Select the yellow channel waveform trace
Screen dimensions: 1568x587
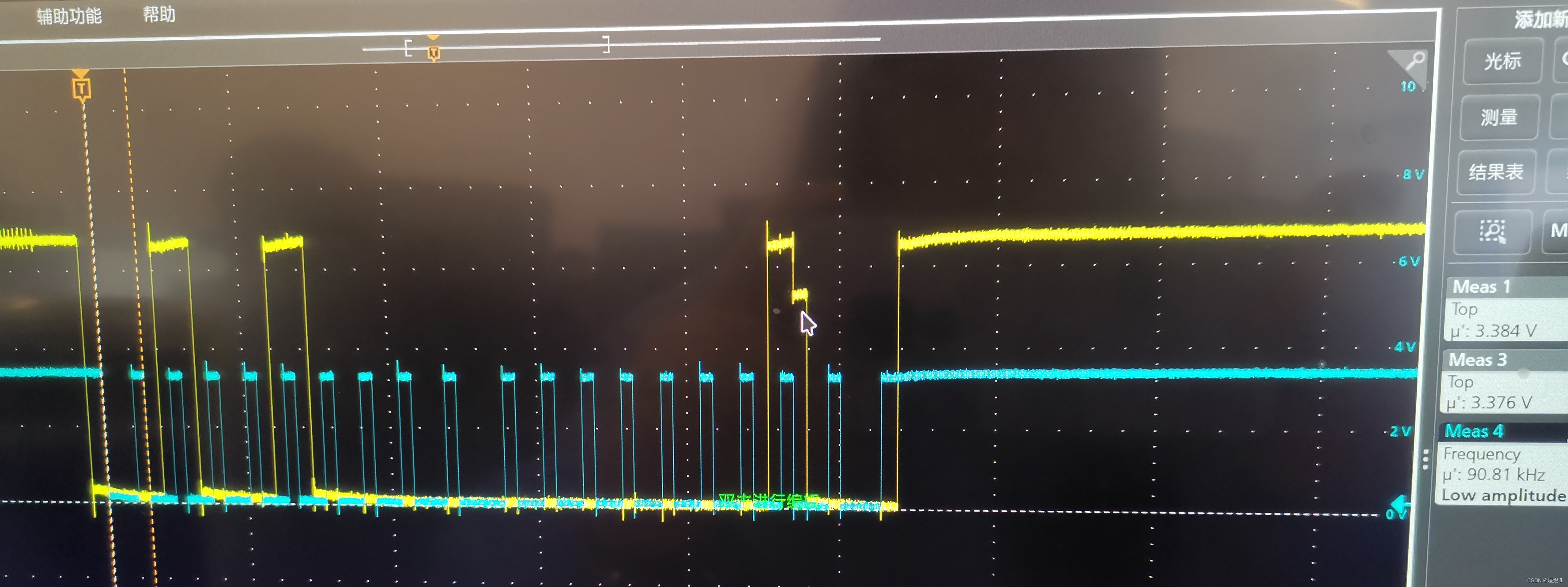click(x=1157, y=232)
